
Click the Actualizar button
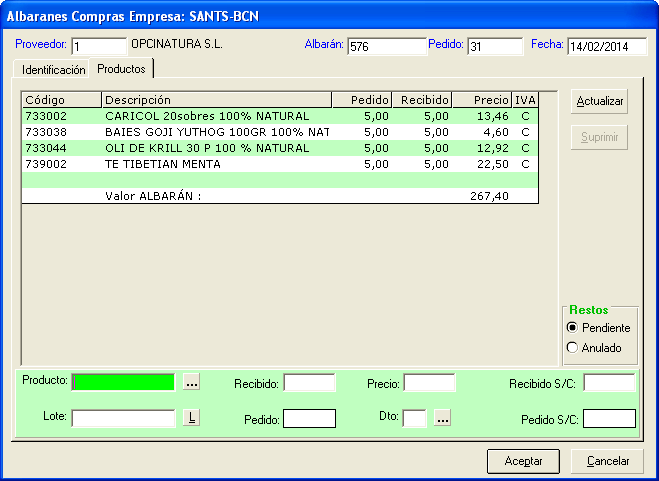pos(599,101)
